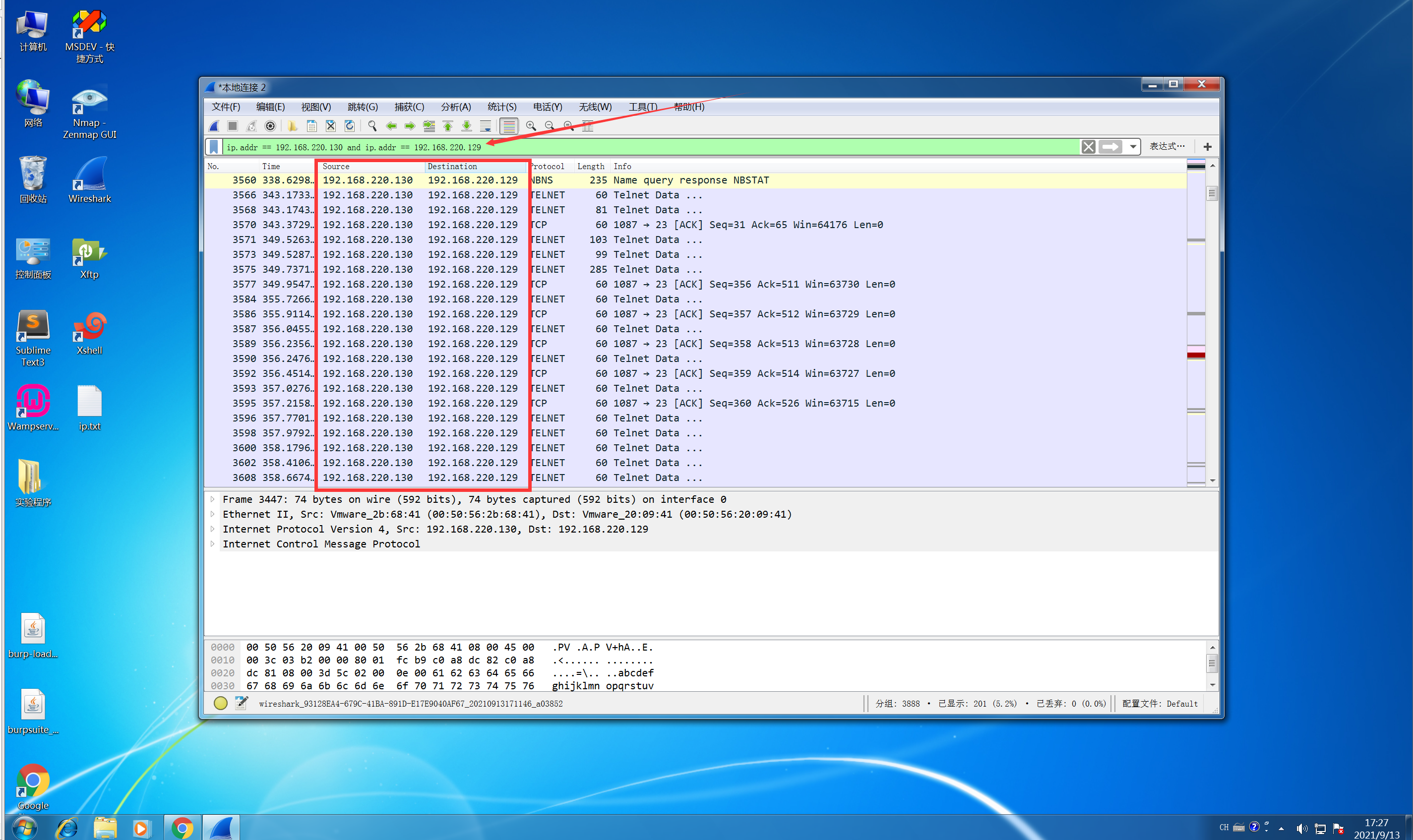Go back to previous packet

(391, 126)
